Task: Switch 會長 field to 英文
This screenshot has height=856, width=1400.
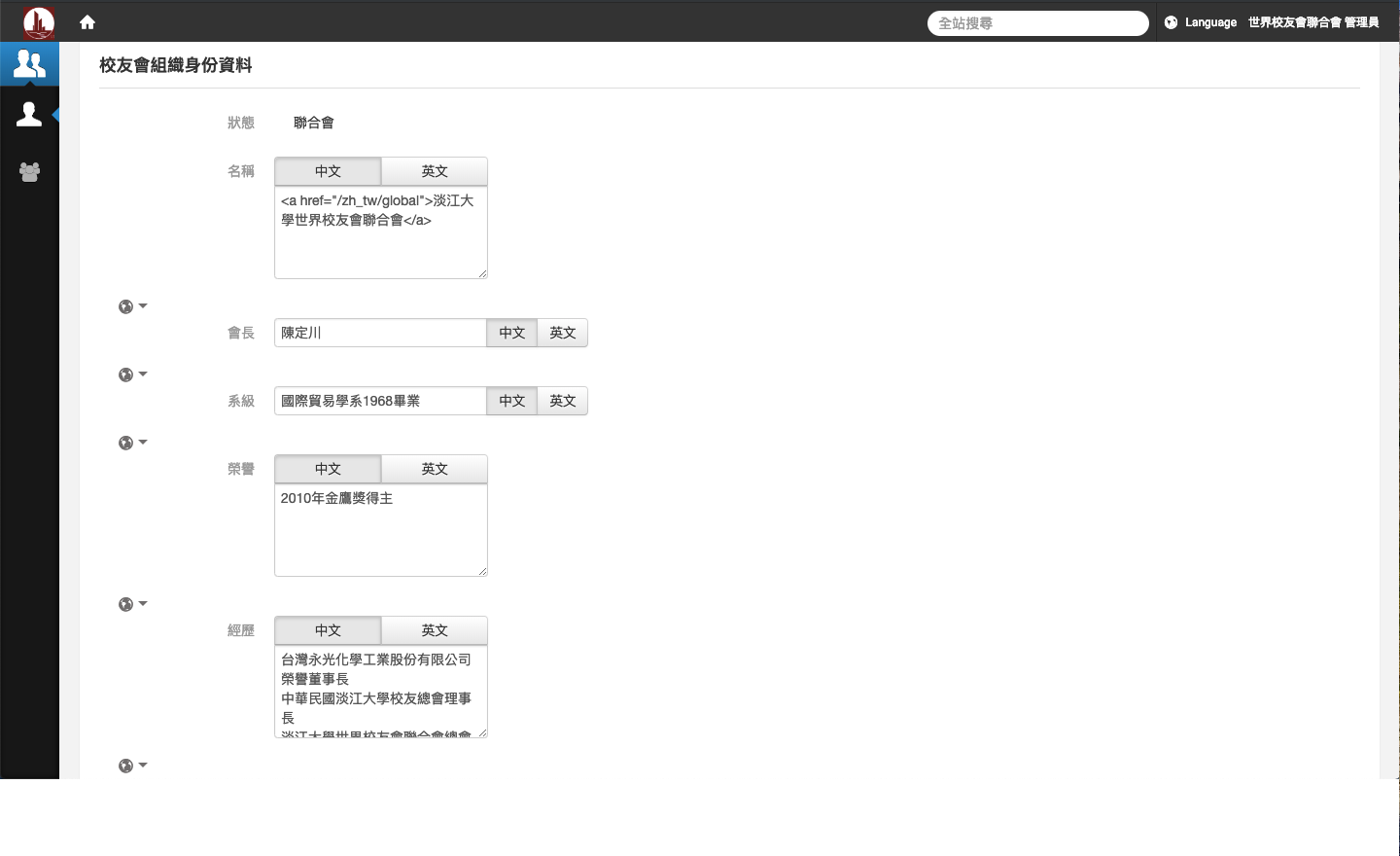Action: [563, 333]
